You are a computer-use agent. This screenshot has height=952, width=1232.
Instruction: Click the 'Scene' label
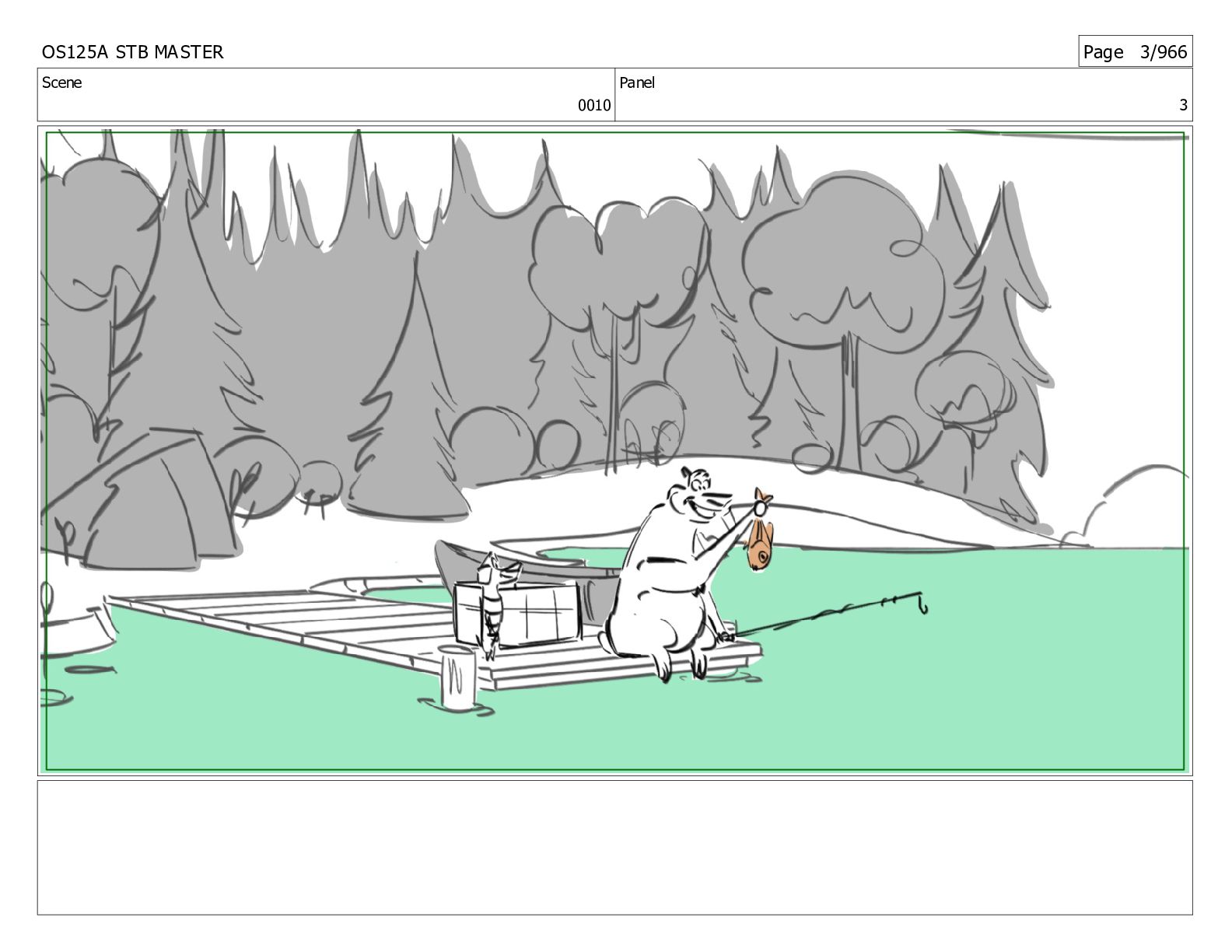(61, 82)
